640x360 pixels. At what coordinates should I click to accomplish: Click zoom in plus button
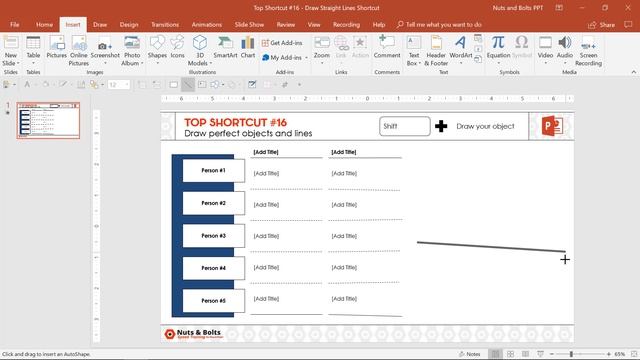[x=609, y=354]
